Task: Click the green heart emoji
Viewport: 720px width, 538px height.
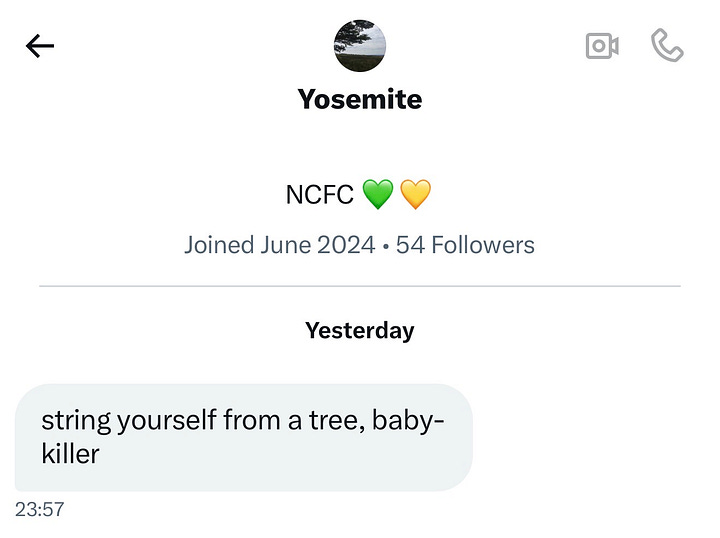Action: 377,194
